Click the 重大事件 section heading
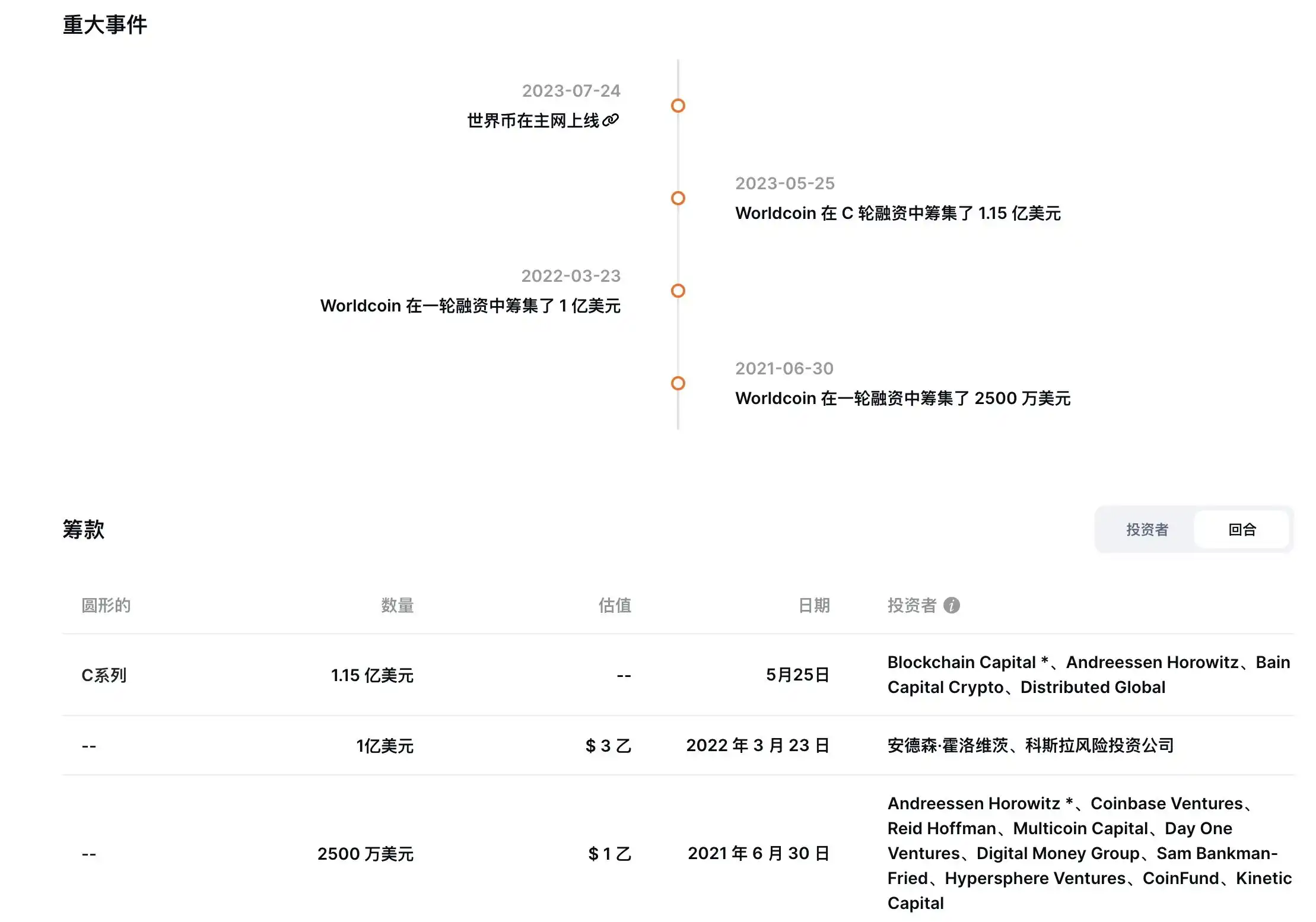Screen dimensions: 1316x922 click(105, 25)
